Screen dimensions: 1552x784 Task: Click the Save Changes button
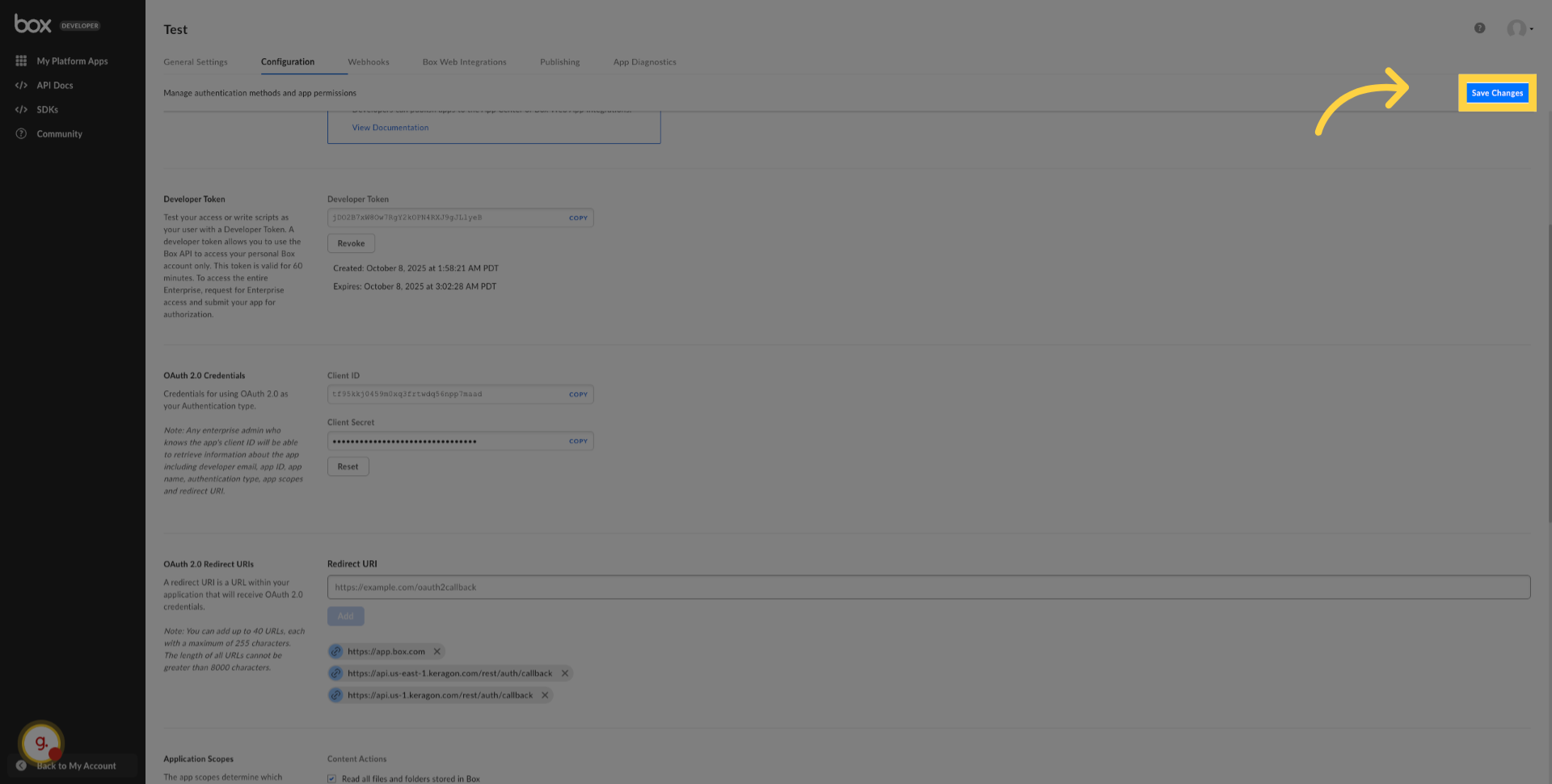tap(1496, 92)
